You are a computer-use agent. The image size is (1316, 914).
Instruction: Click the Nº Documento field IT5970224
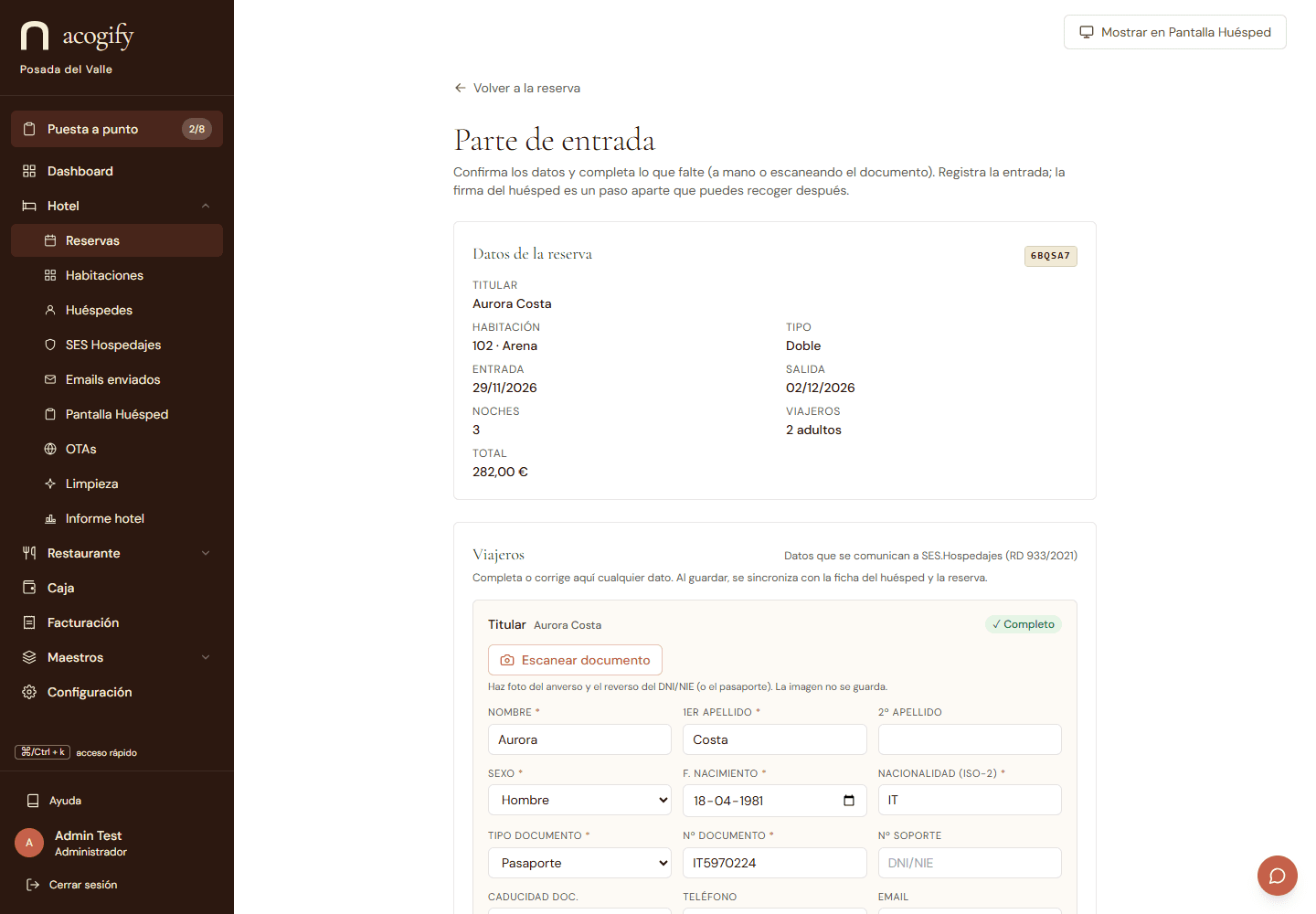tap(774, 863)
